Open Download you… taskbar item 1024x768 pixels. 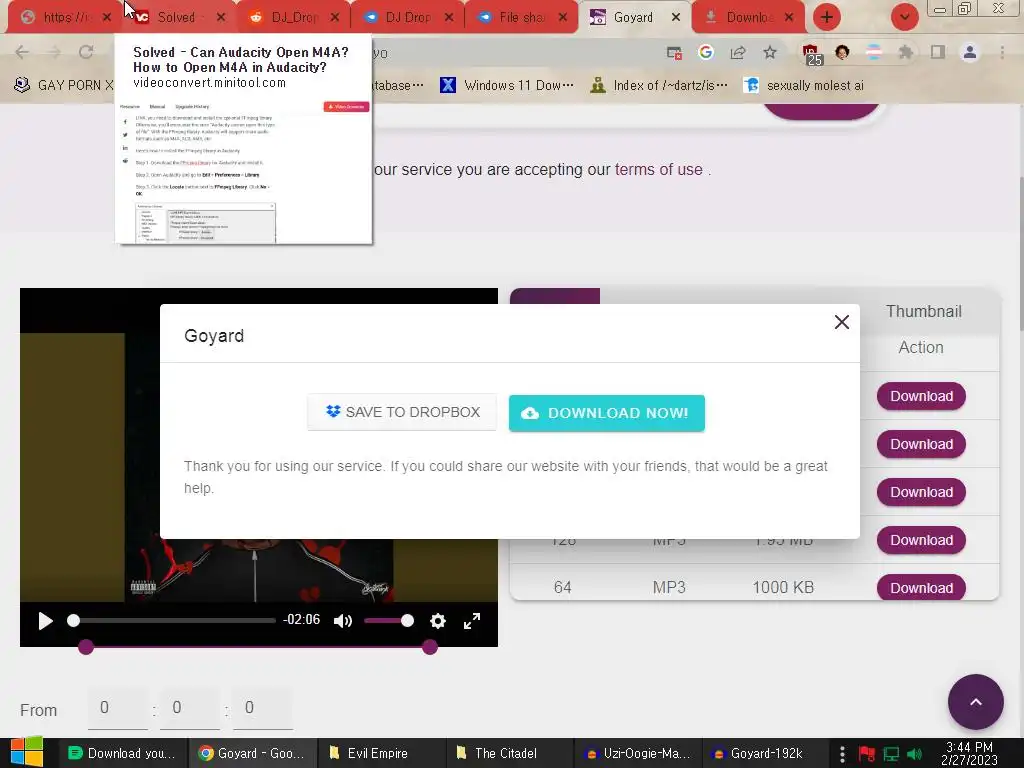pyautogui.click(x=122, y=753)
